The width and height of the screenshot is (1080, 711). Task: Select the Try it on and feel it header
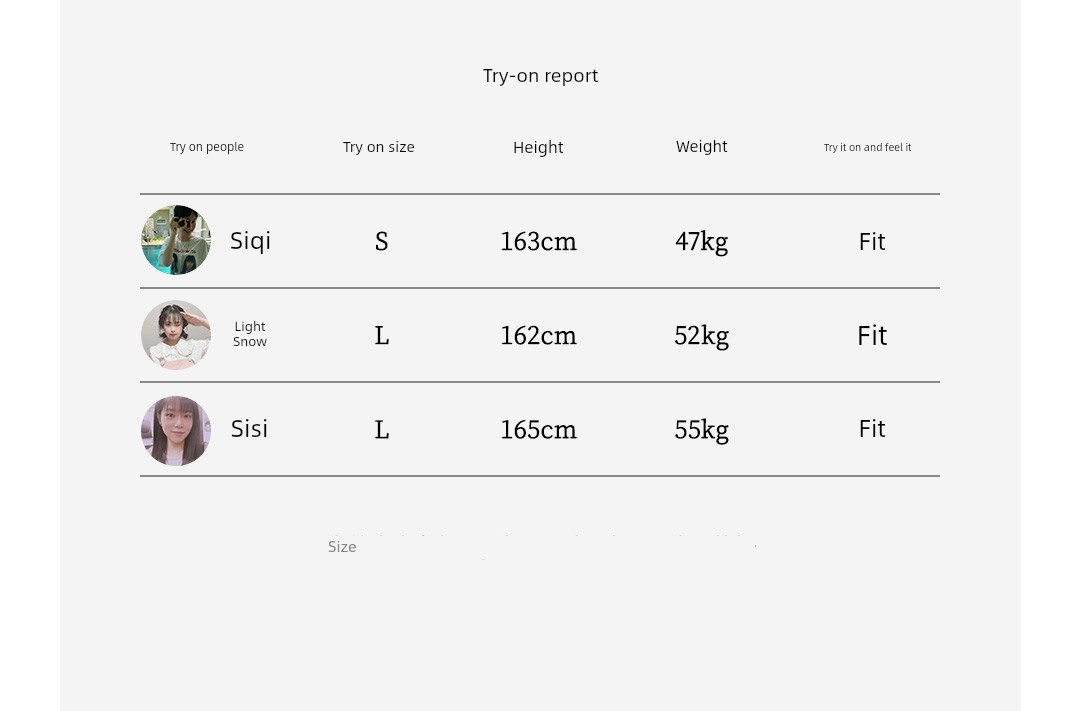click(867, 147)
